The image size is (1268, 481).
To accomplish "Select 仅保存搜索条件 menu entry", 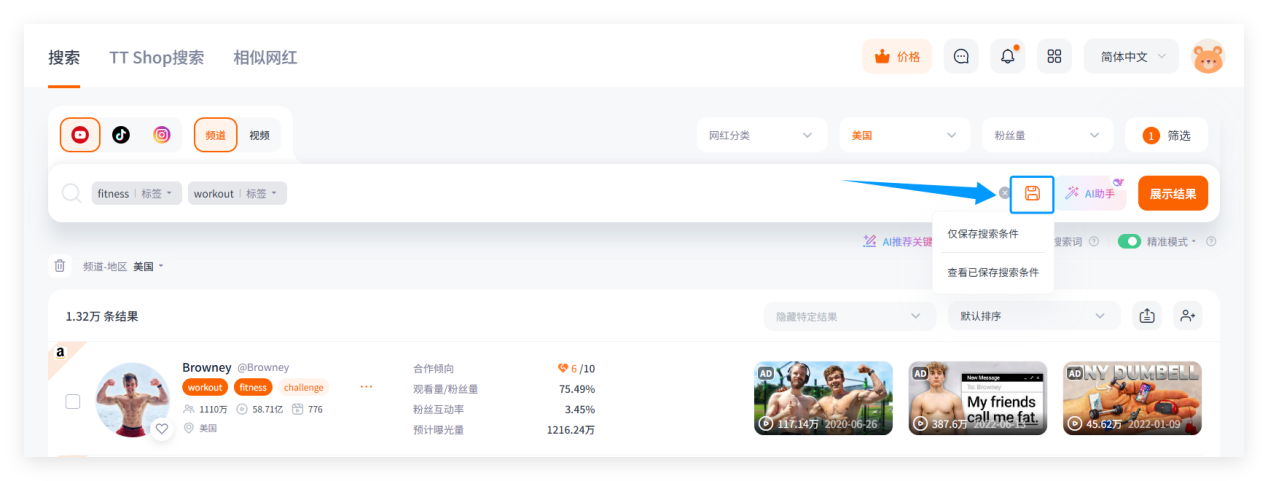I will [983, 234].
